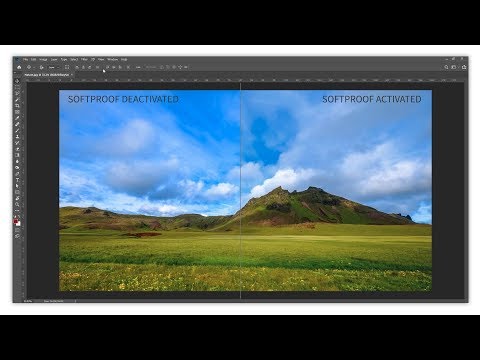Select the Hand tool
Image resolution: width=480 pixels, height=360 pixels.
(x=17, y=198)
